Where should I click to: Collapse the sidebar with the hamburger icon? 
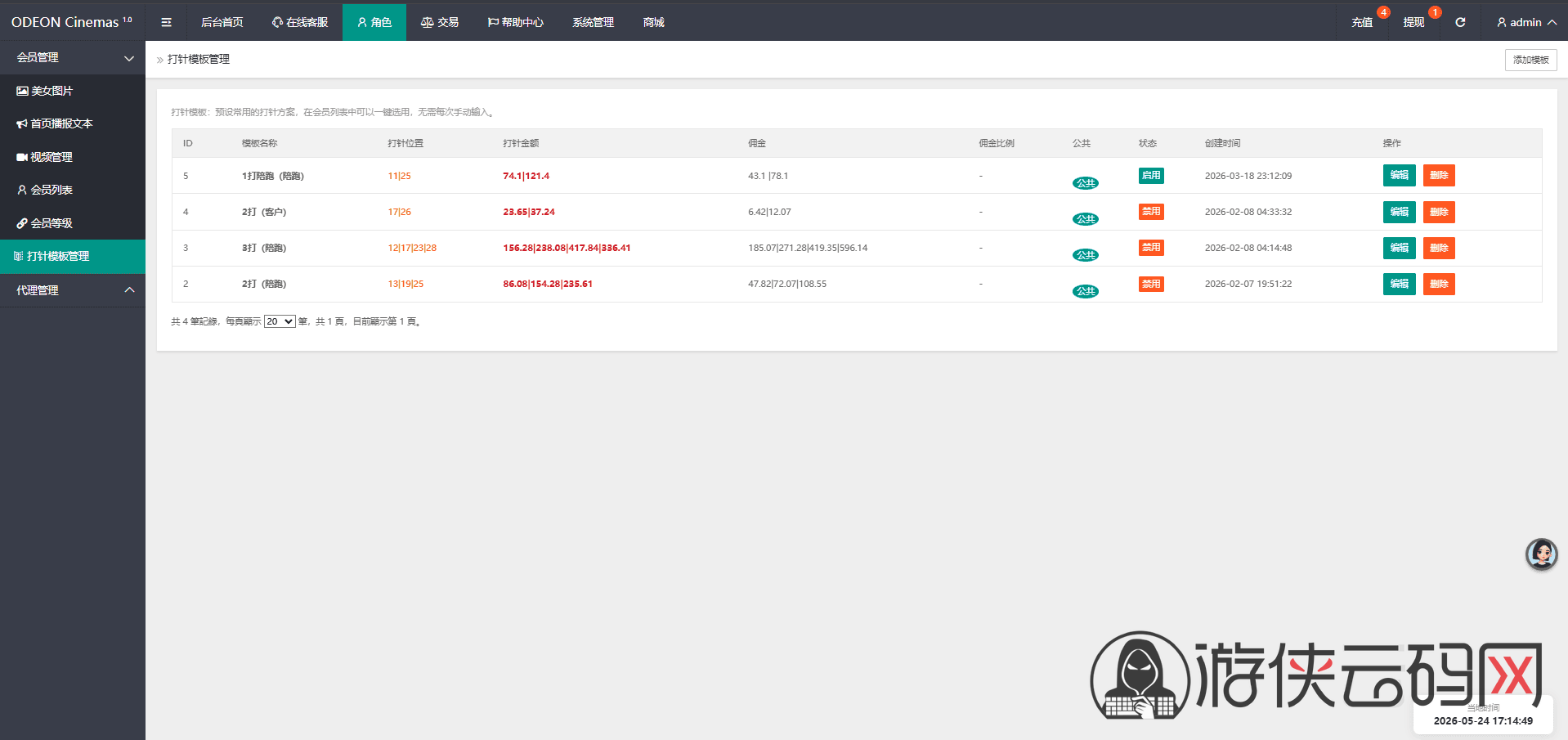tap(166, 22)
